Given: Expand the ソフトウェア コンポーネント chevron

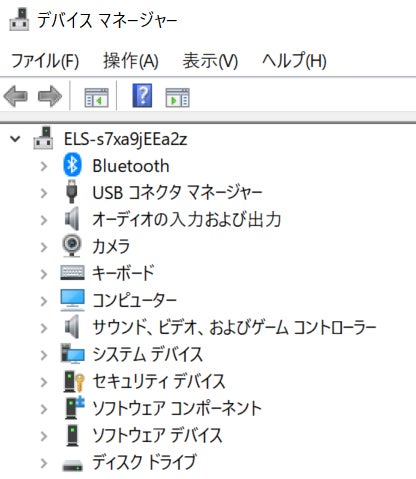Looking at the screenshot, I should tap(44, 409).
